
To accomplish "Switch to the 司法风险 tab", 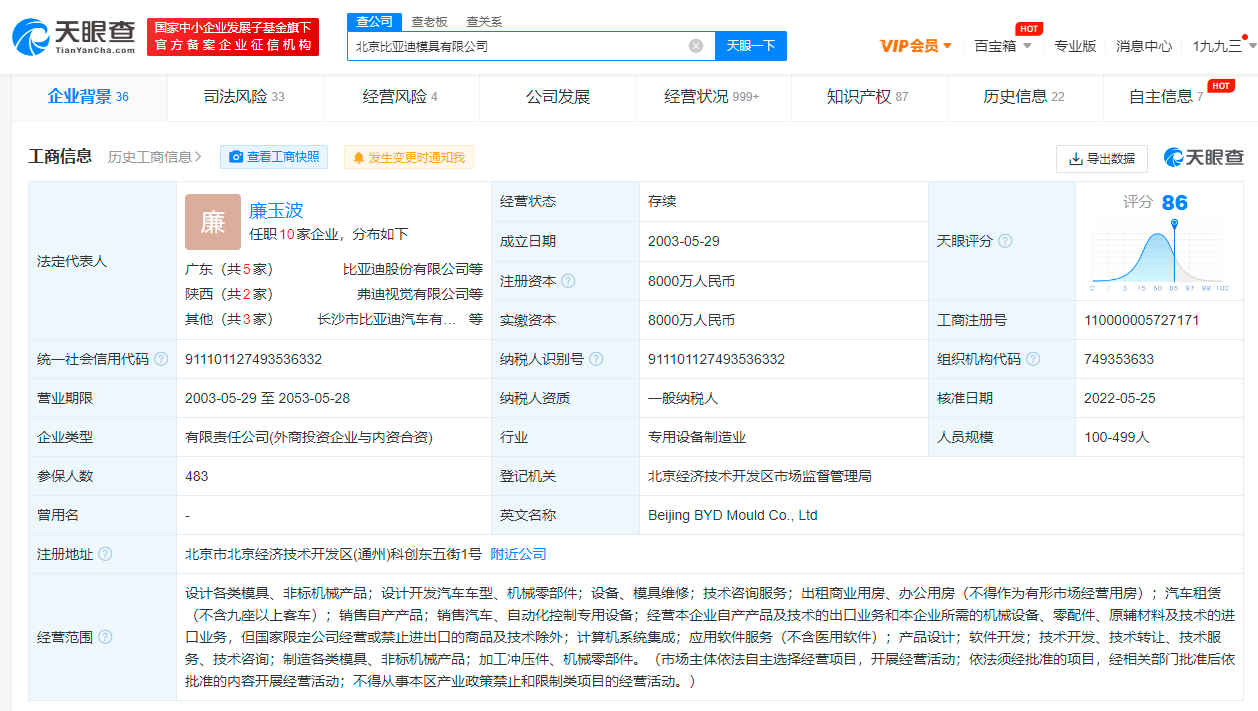I will point(245,97).
